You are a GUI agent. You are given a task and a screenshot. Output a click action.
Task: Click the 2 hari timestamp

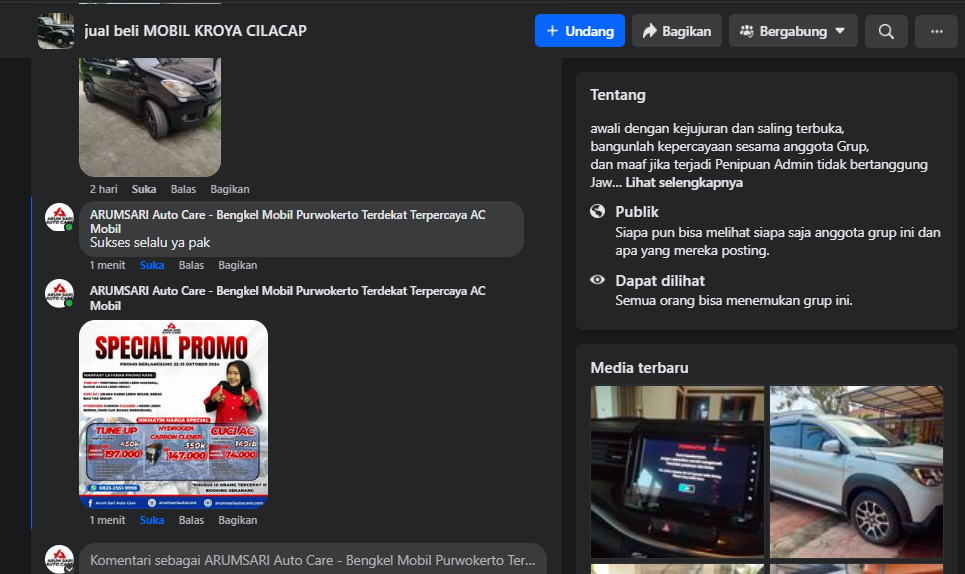click(103, 189)
